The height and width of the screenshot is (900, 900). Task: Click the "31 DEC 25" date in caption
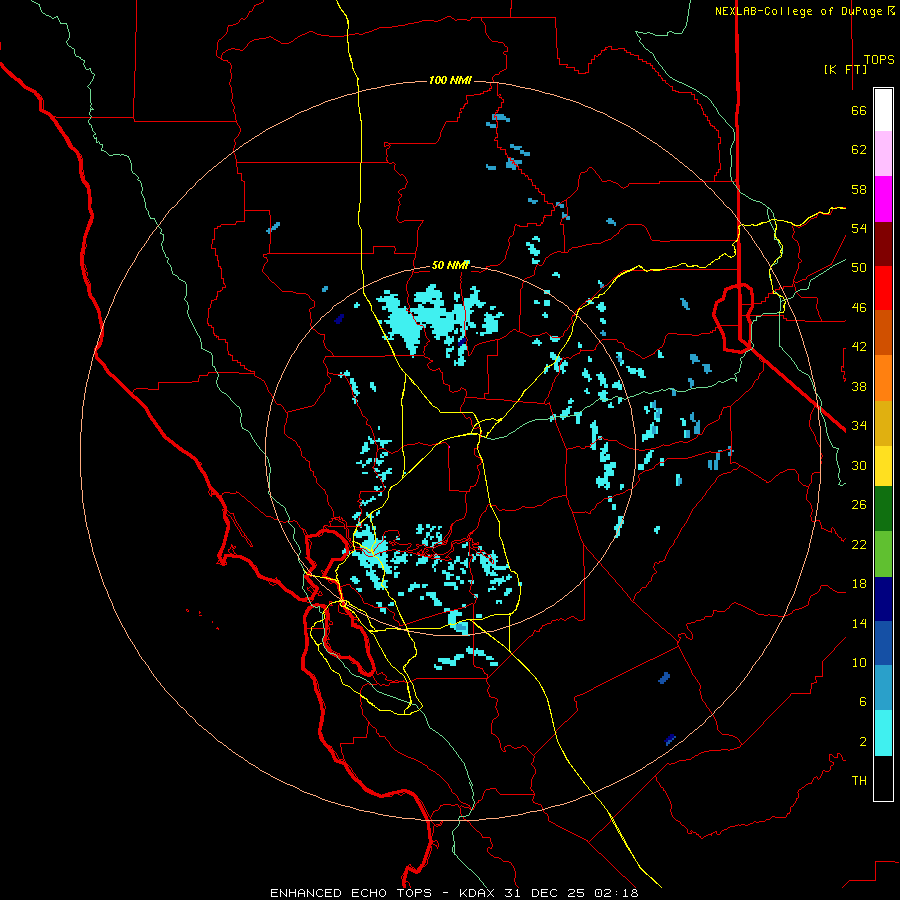[x=544, y=893]
